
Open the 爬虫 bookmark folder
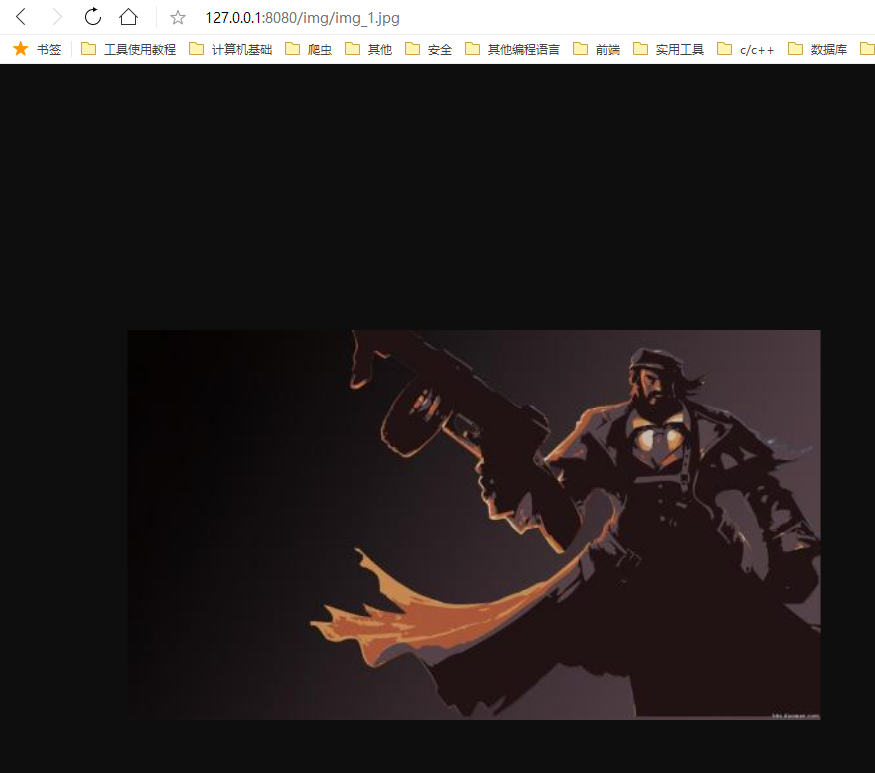tap(309, 49)
